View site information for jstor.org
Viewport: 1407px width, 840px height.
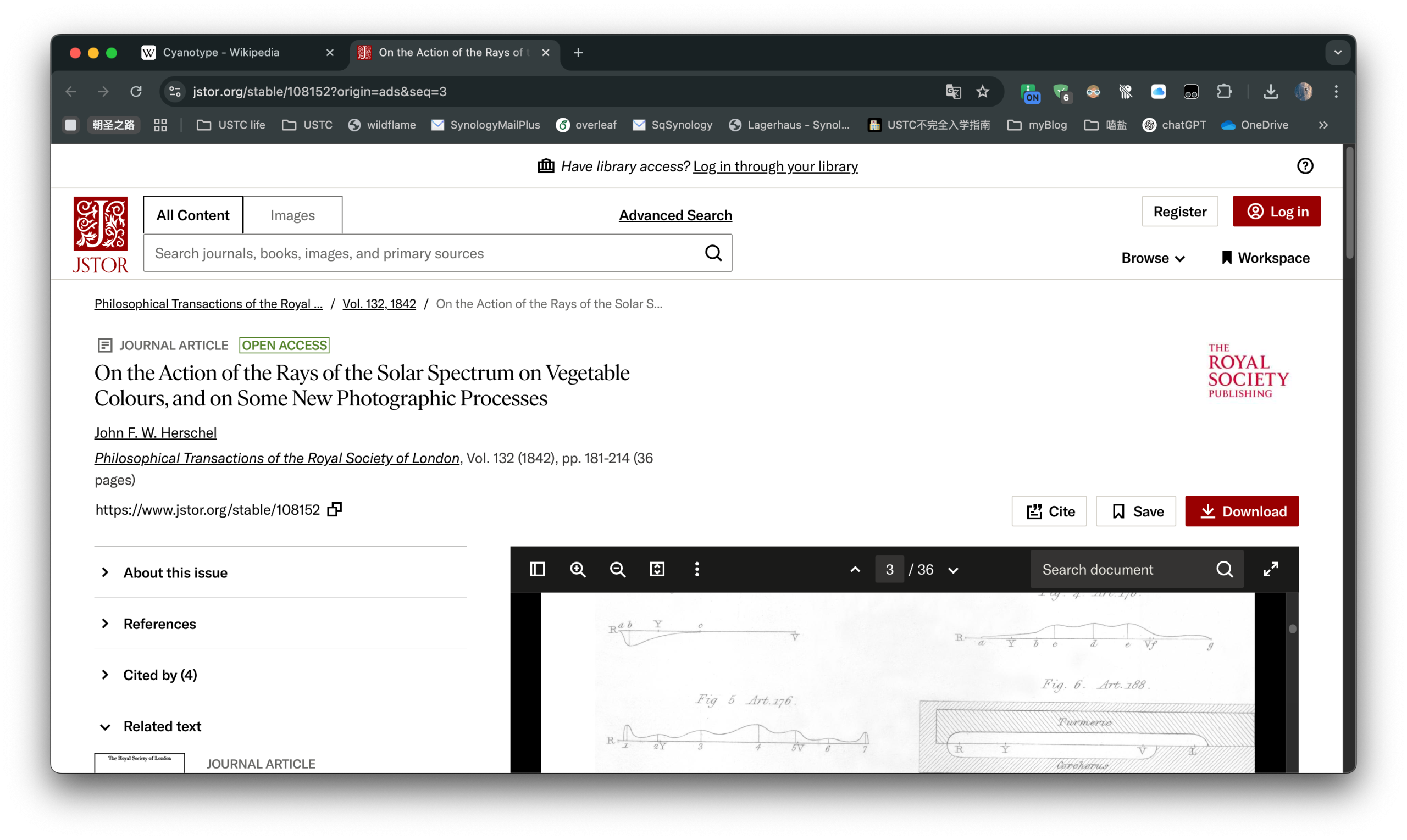point(175,91)
